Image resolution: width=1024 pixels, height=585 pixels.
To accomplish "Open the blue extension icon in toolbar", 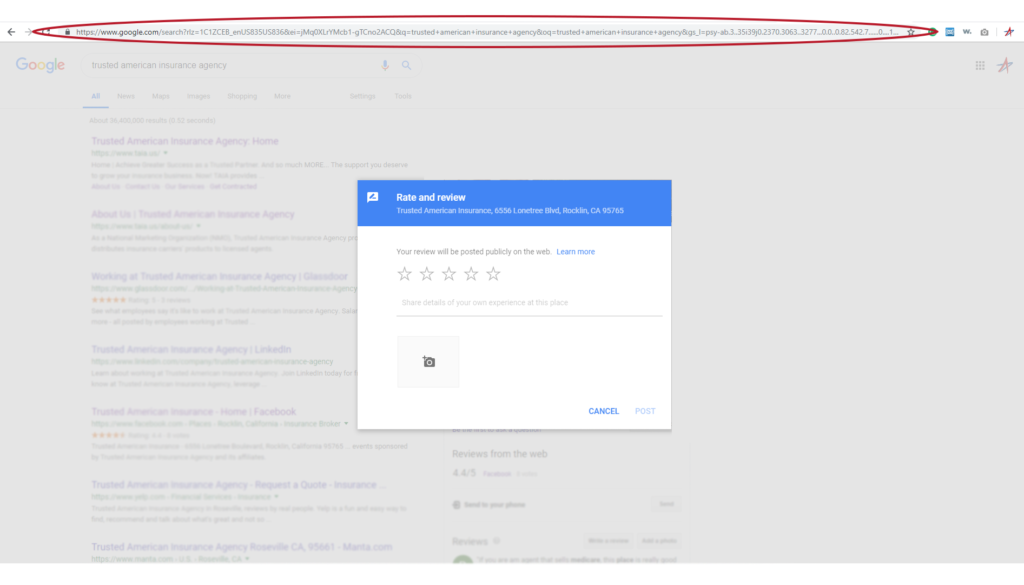I will tap(950, 31).
